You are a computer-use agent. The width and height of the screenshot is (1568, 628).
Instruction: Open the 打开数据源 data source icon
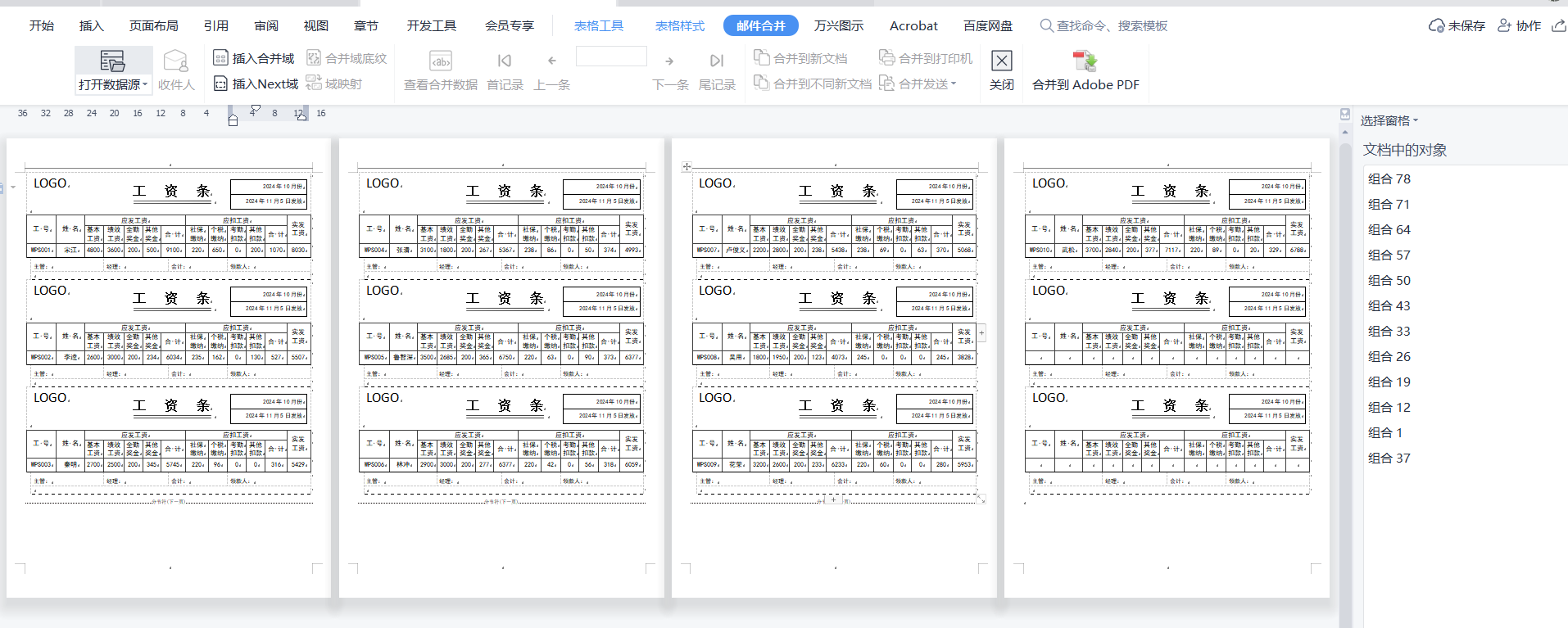[112, 61]
